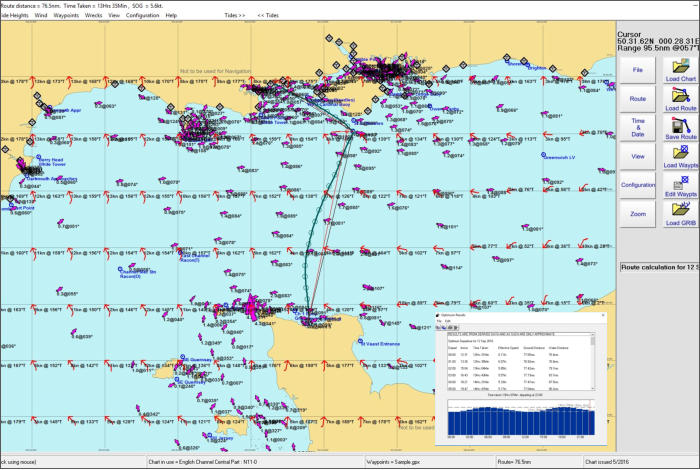Advance tides with Tides >> button
This screenshot has height=470, width=700.
point(235,16)
